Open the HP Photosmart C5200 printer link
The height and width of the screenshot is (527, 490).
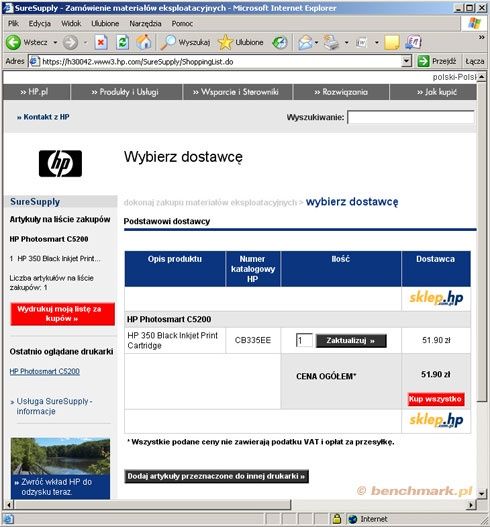click(x=45, y=371)
